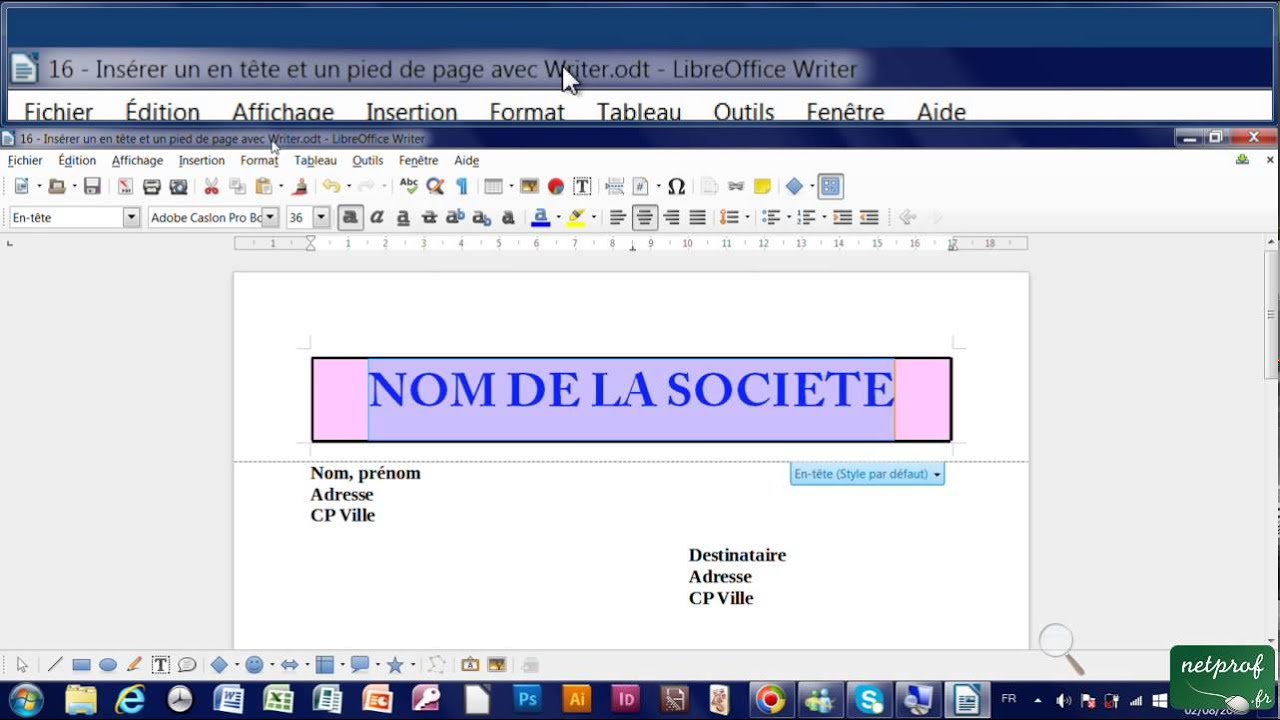1280x720 pixels.
Task: Click the Open file folder icon
Action: point(57,186)
